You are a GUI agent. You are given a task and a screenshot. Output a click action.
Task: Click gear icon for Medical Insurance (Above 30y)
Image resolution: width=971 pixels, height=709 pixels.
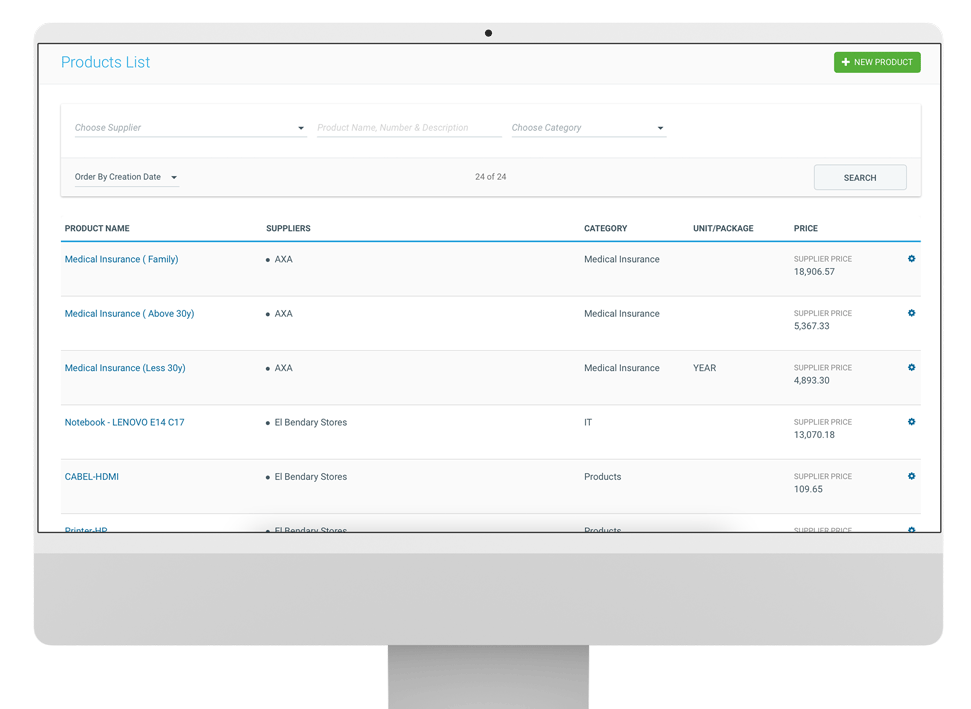point(911,313)
